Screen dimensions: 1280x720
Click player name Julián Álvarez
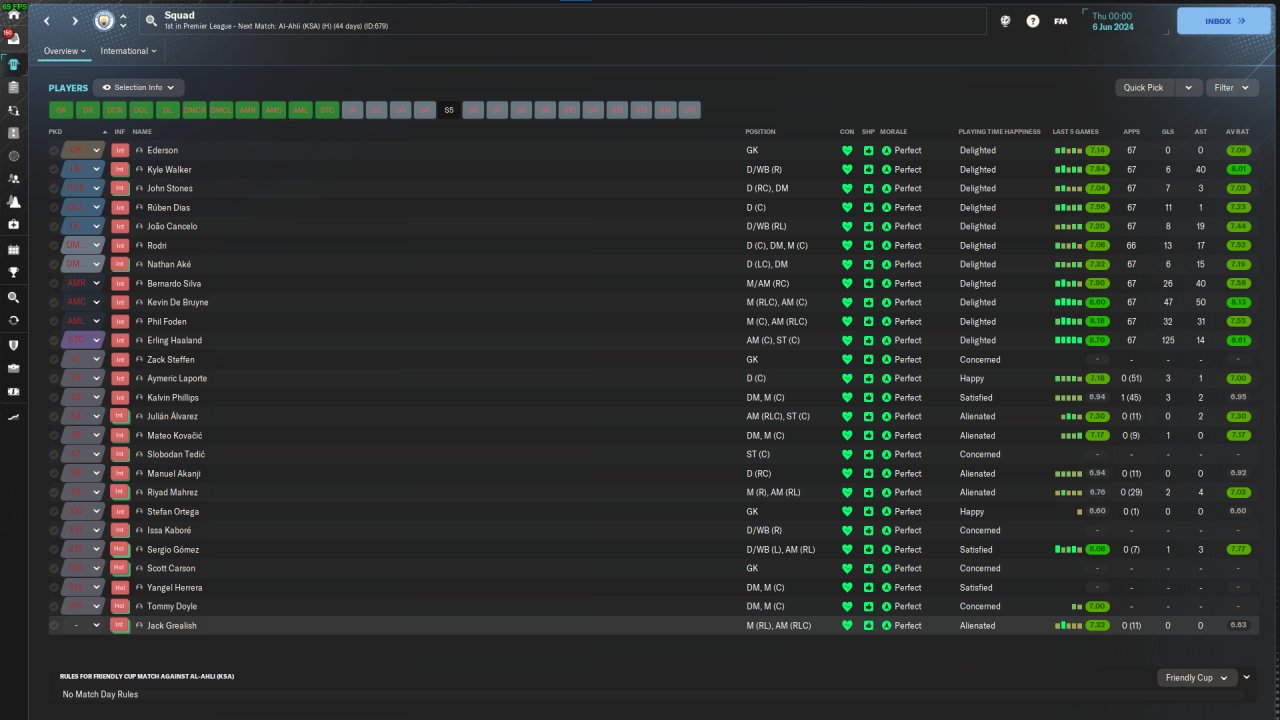pyautogui.click(x=172, y=416)
